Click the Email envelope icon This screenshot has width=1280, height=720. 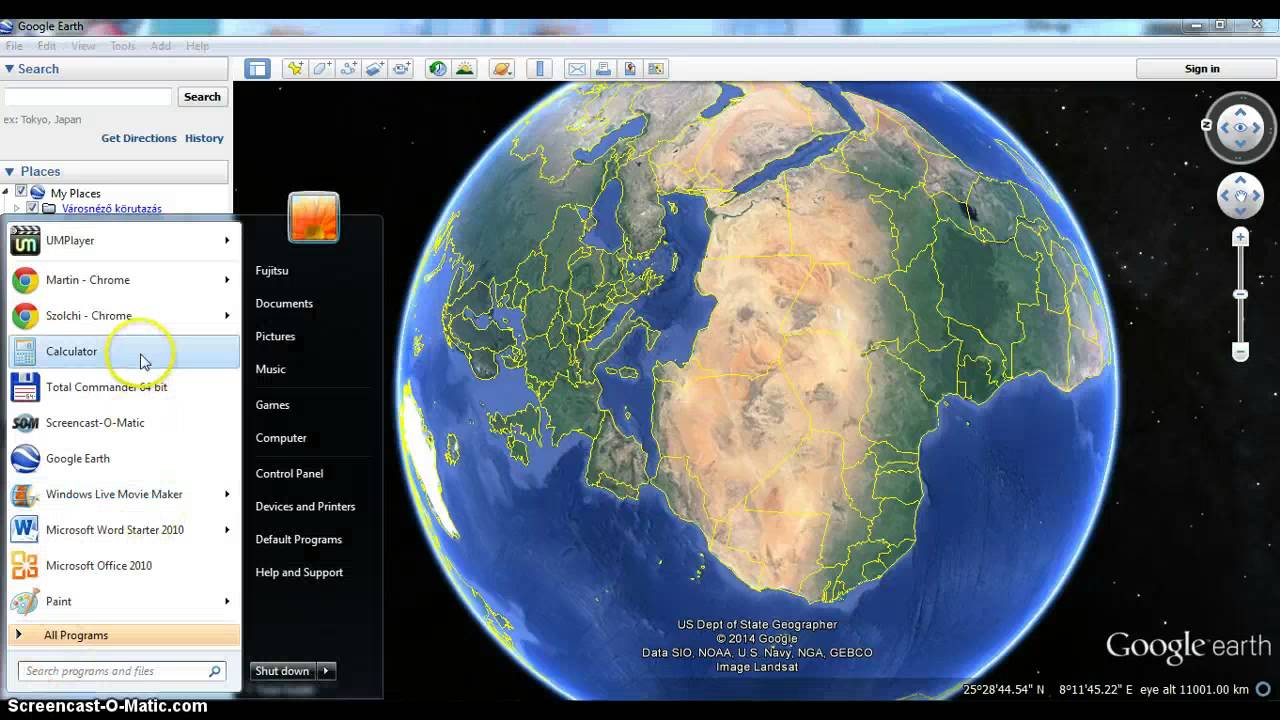point(577,69)
